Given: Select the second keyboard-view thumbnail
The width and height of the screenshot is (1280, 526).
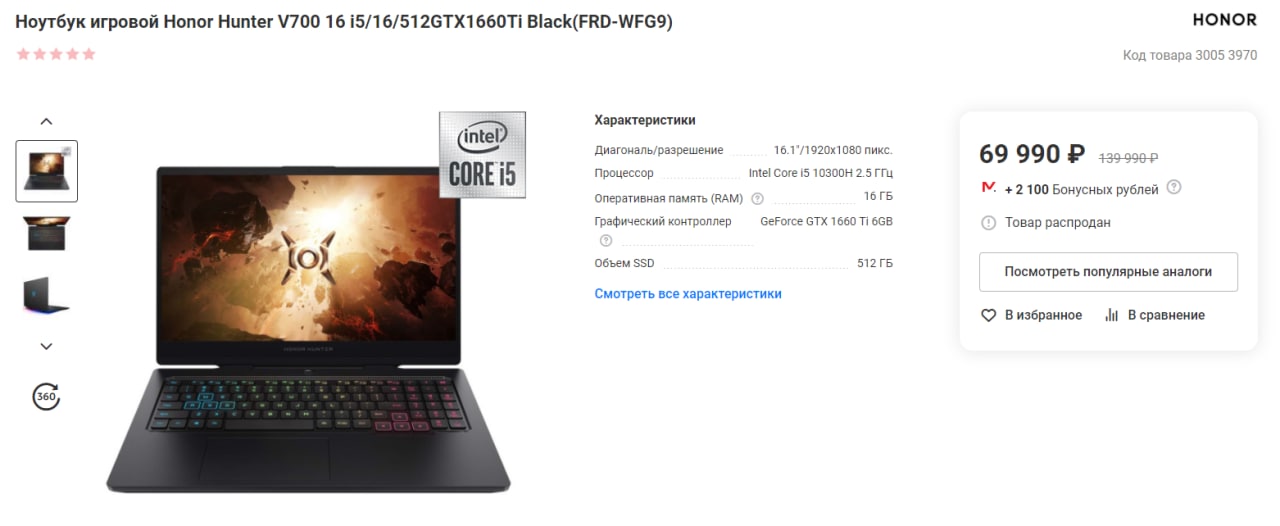Looking at the screenshot, I should point(47,232).
